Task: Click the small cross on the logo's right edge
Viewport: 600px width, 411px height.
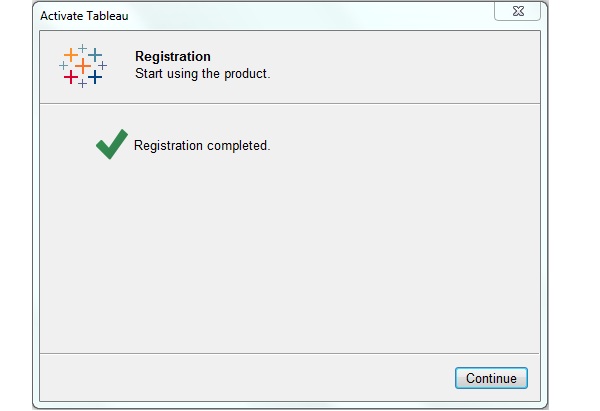Action: (x=102, y=66)
